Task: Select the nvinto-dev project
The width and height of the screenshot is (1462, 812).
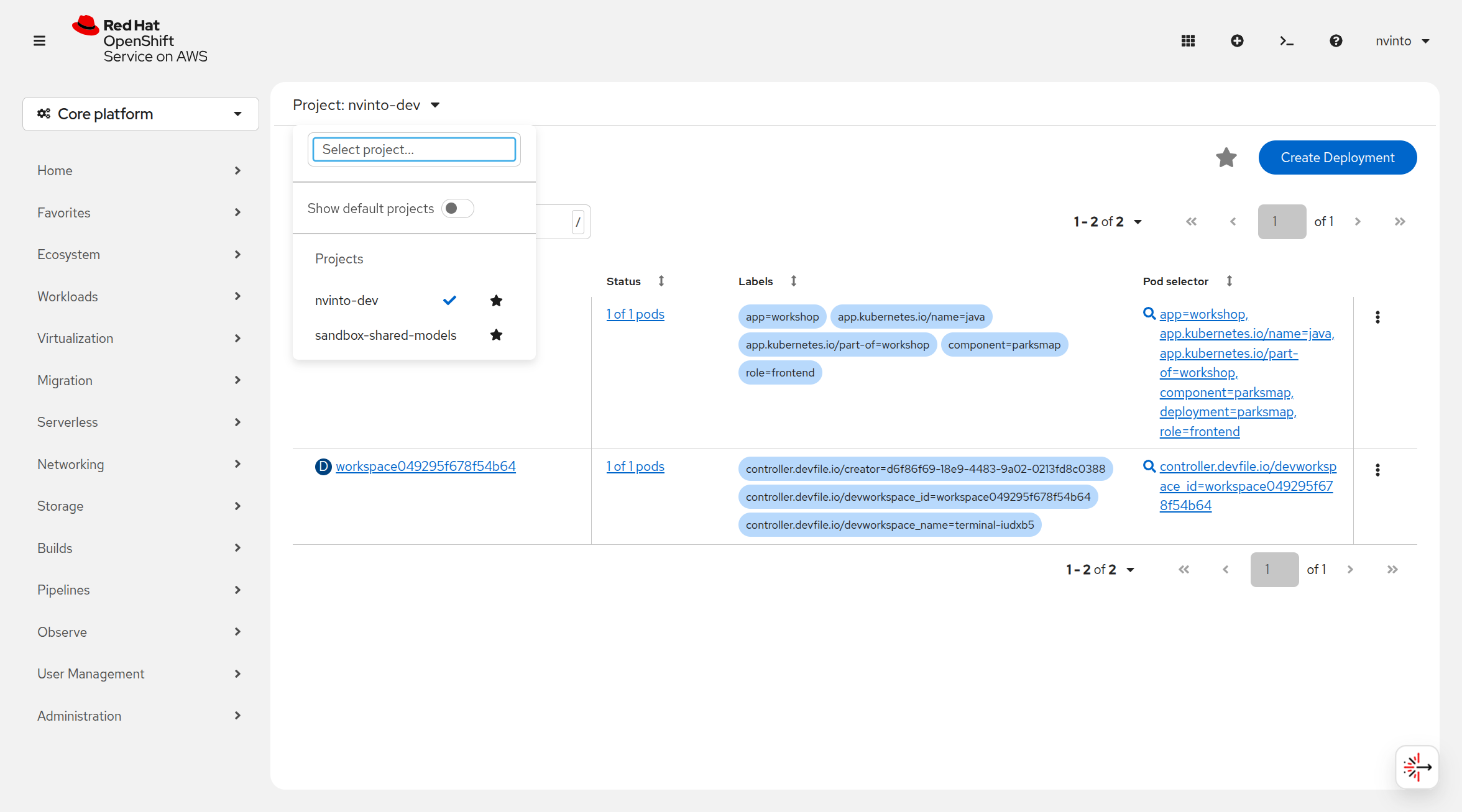Action: [347, 301]
